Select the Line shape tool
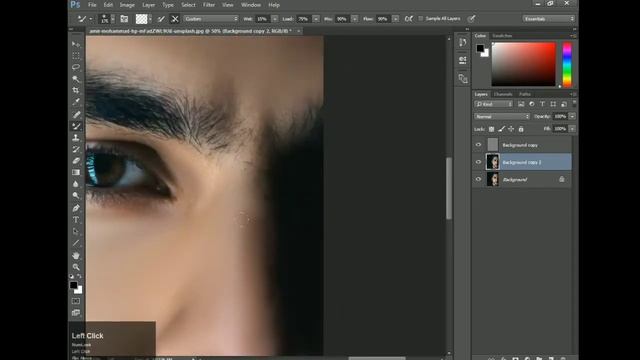This screenshot has height=360, width=640. tap(76, 243)
